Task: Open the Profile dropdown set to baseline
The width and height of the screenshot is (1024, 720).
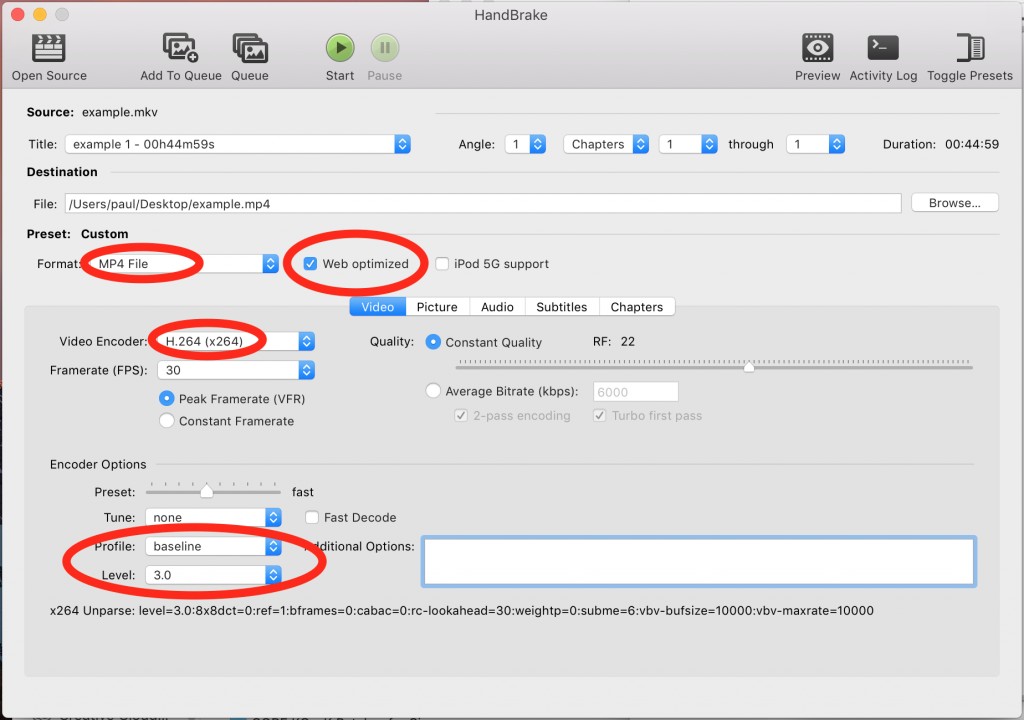Action: click(214, 546)
